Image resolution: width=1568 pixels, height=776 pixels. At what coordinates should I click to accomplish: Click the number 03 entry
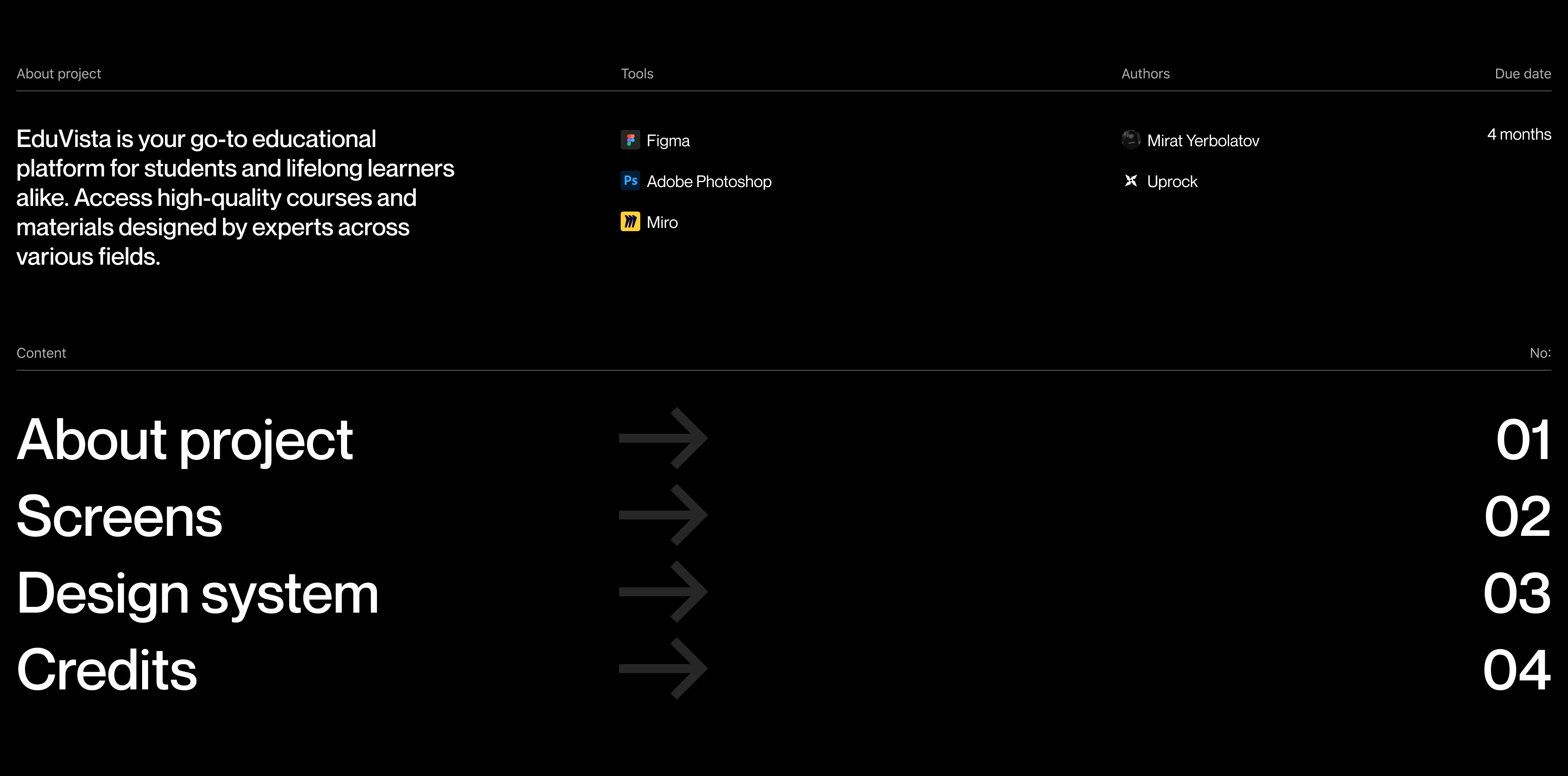pos(1516,593)
